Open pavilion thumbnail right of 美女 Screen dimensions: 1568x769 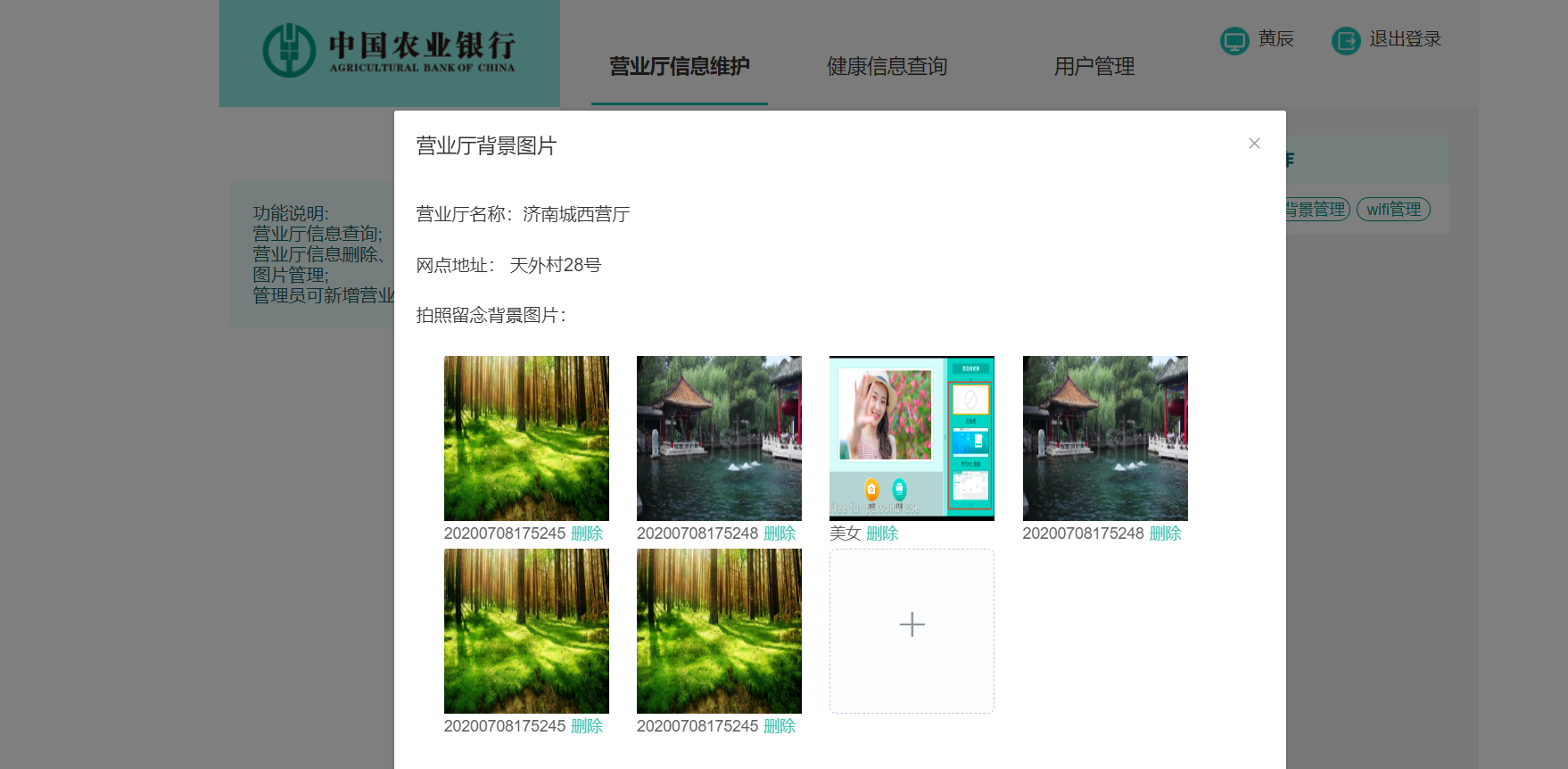[1105, 438]
